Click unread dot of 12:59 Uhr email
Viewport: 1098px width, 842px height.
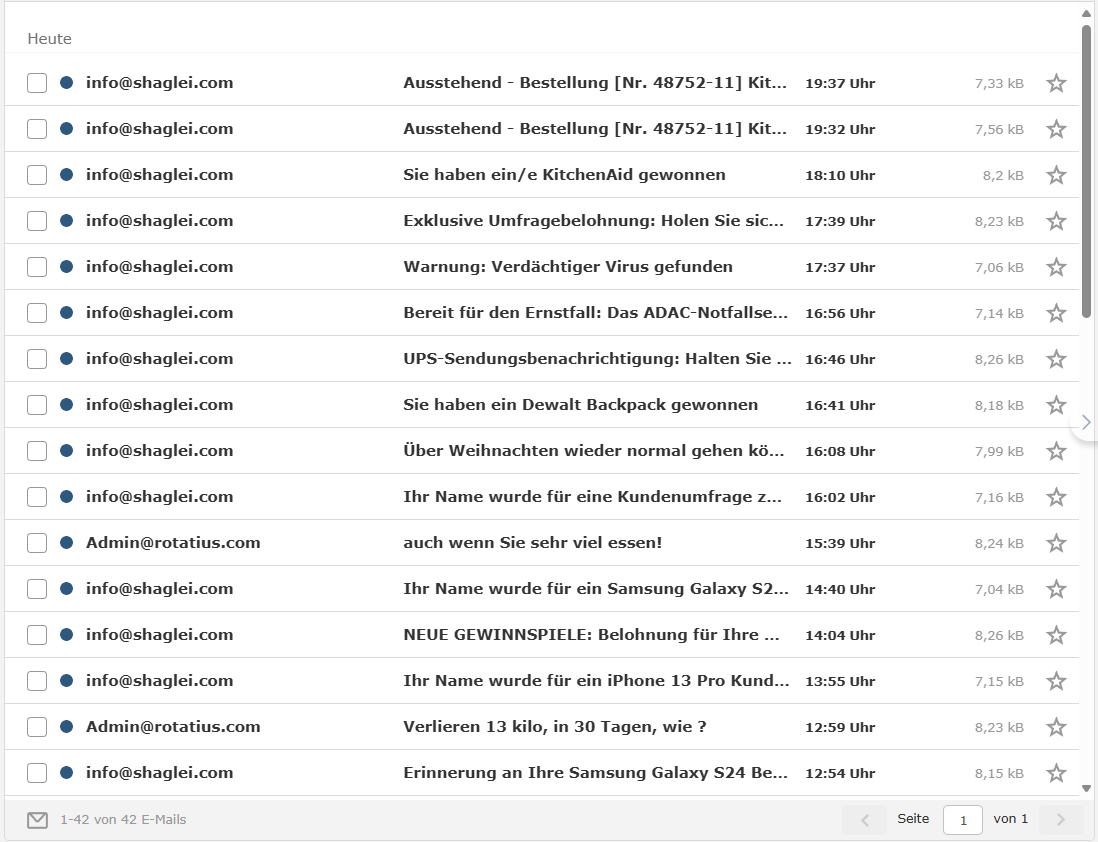(67, 726)
